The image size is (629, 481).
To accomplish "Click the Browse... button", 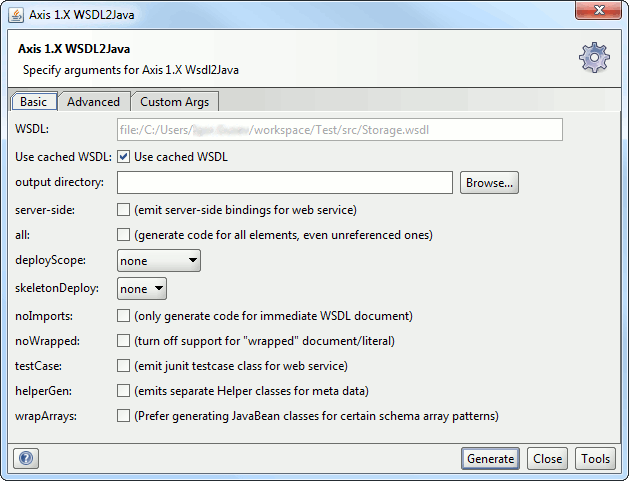I will click(x=489, y=183).
